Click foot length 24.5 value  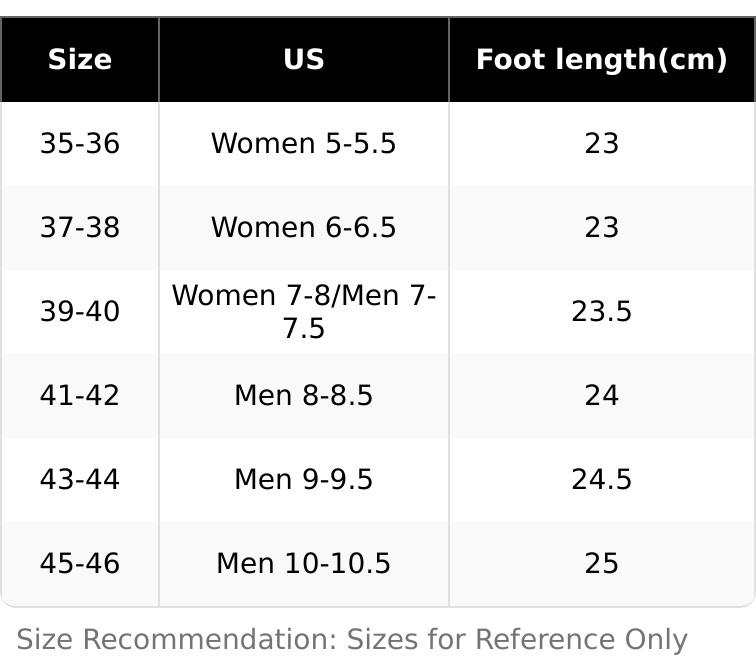[x=601, y=480]
